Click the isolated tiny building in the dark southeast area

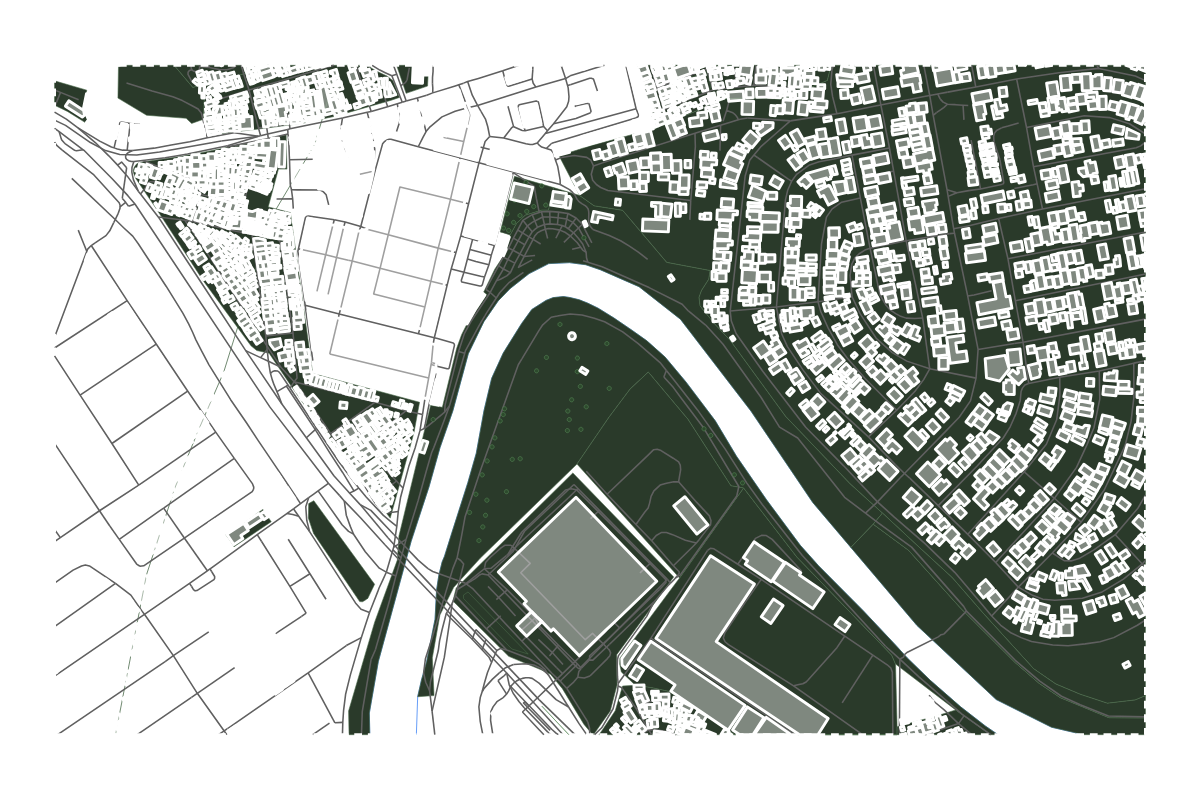1126,664
